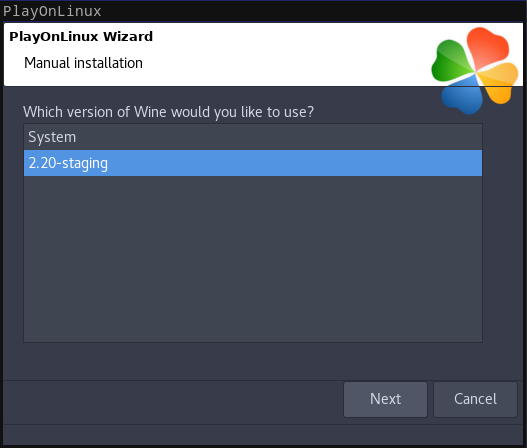The height and width of the screenshot is (448, 527).
Task: Click the yellow-orange petal of the logo
Action: [499, 82]
